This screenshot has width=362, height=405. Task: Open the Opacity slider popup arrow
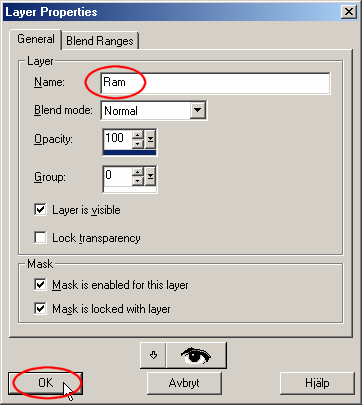tap(150, 139)
